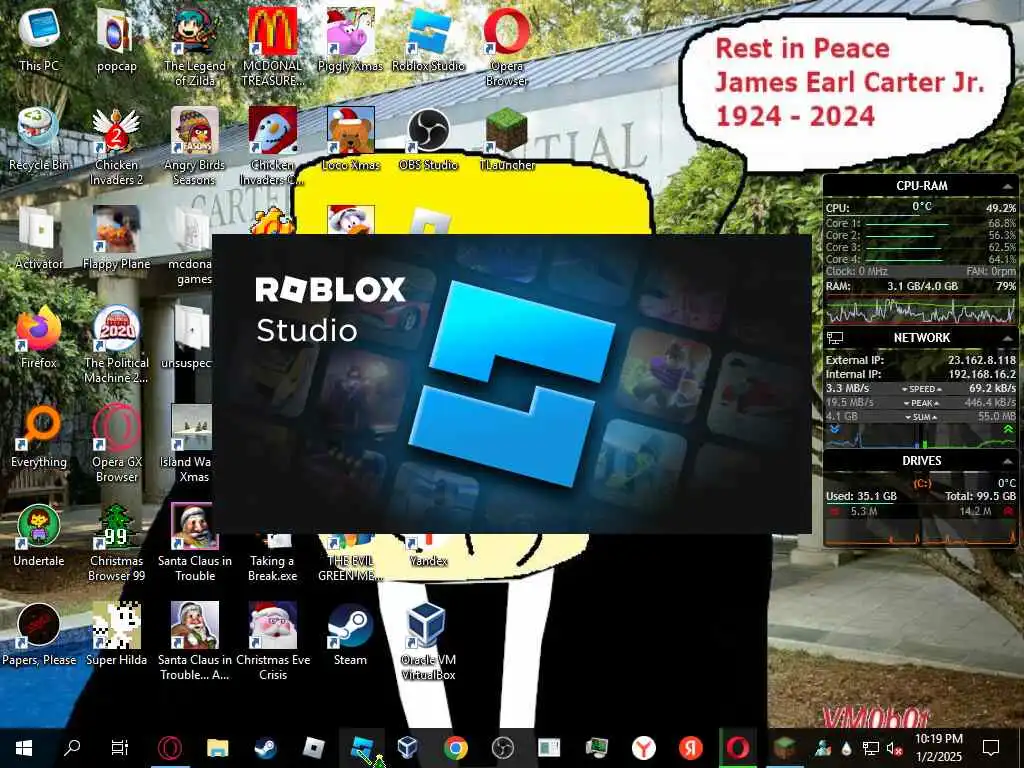Image resolution: width=1024 pixels, height=768 pixels.
Task: Open the Steam desktop shortcut
Action: (350, 633)
